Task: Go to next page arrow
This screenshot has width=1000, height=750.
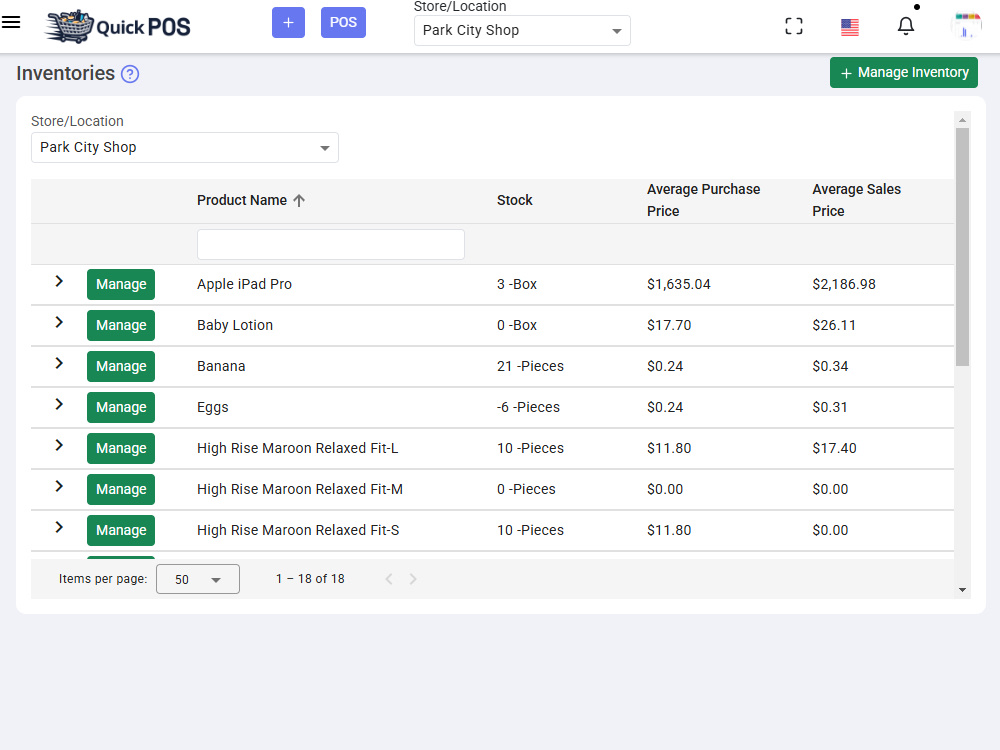Action: coord(413,579)
